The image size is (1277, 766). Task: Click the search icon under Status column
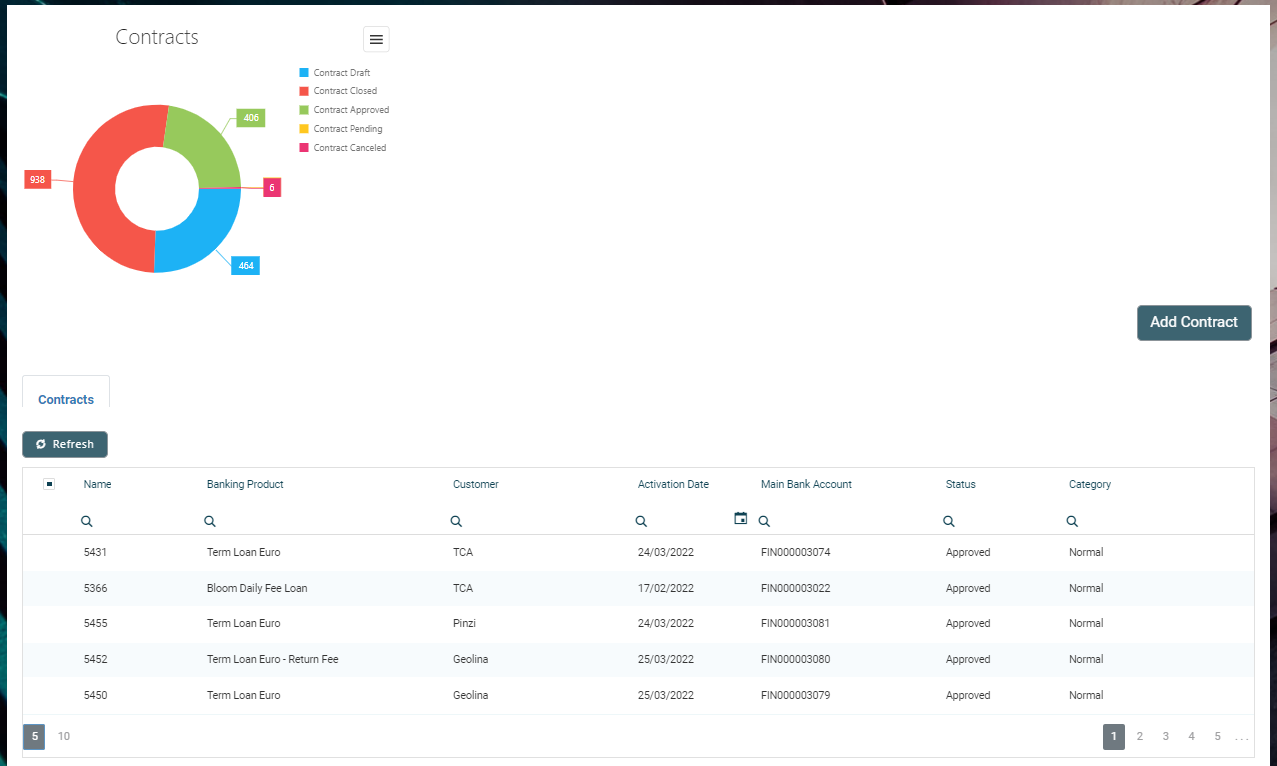click(949, 521)
